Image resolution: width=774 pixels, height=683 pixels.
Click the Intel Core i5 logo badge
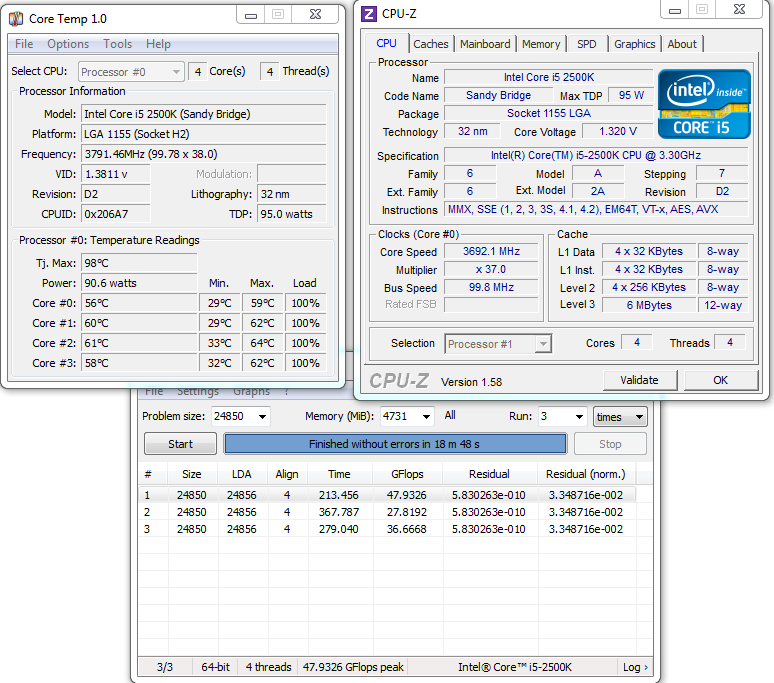[704, 104]
